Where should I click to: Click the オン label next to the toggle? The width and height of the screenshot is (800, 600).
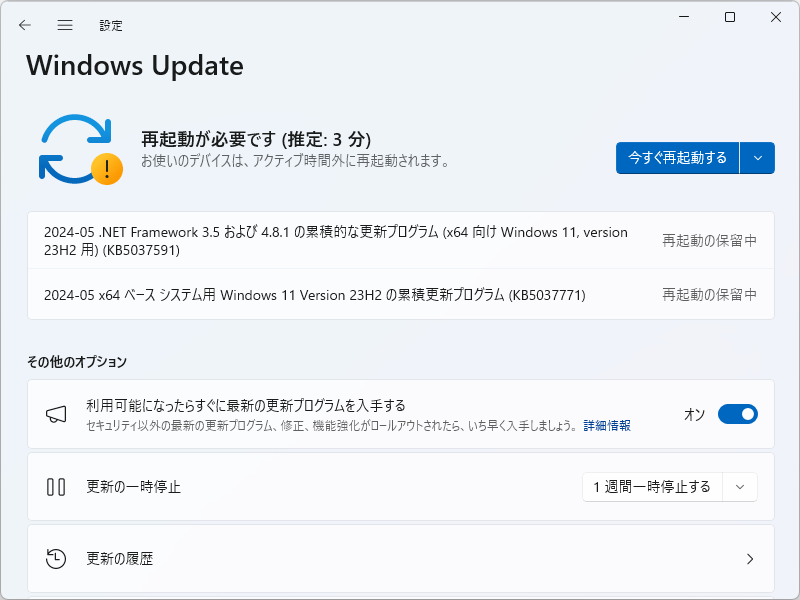(x=694, y=413)
